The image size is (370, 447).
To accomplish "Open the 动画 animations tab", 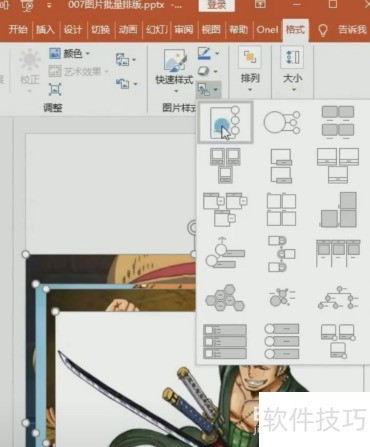I will click(x=128, y=29).
